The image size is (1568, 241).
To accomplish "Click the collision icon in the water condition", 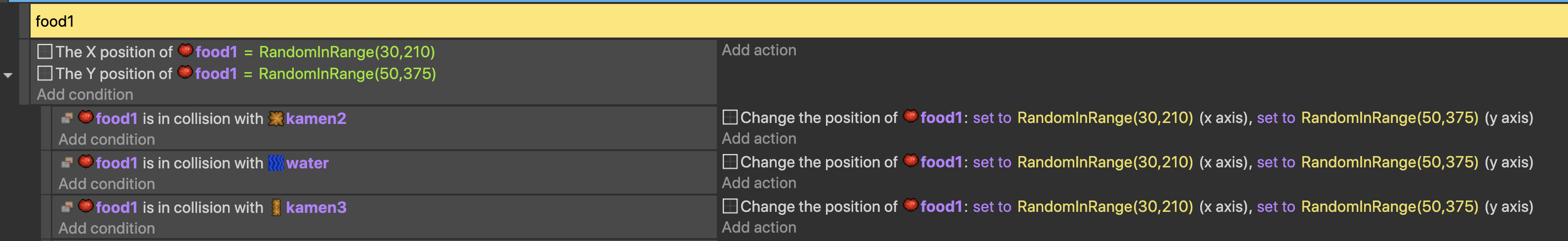I will click(x=67, y=163).
